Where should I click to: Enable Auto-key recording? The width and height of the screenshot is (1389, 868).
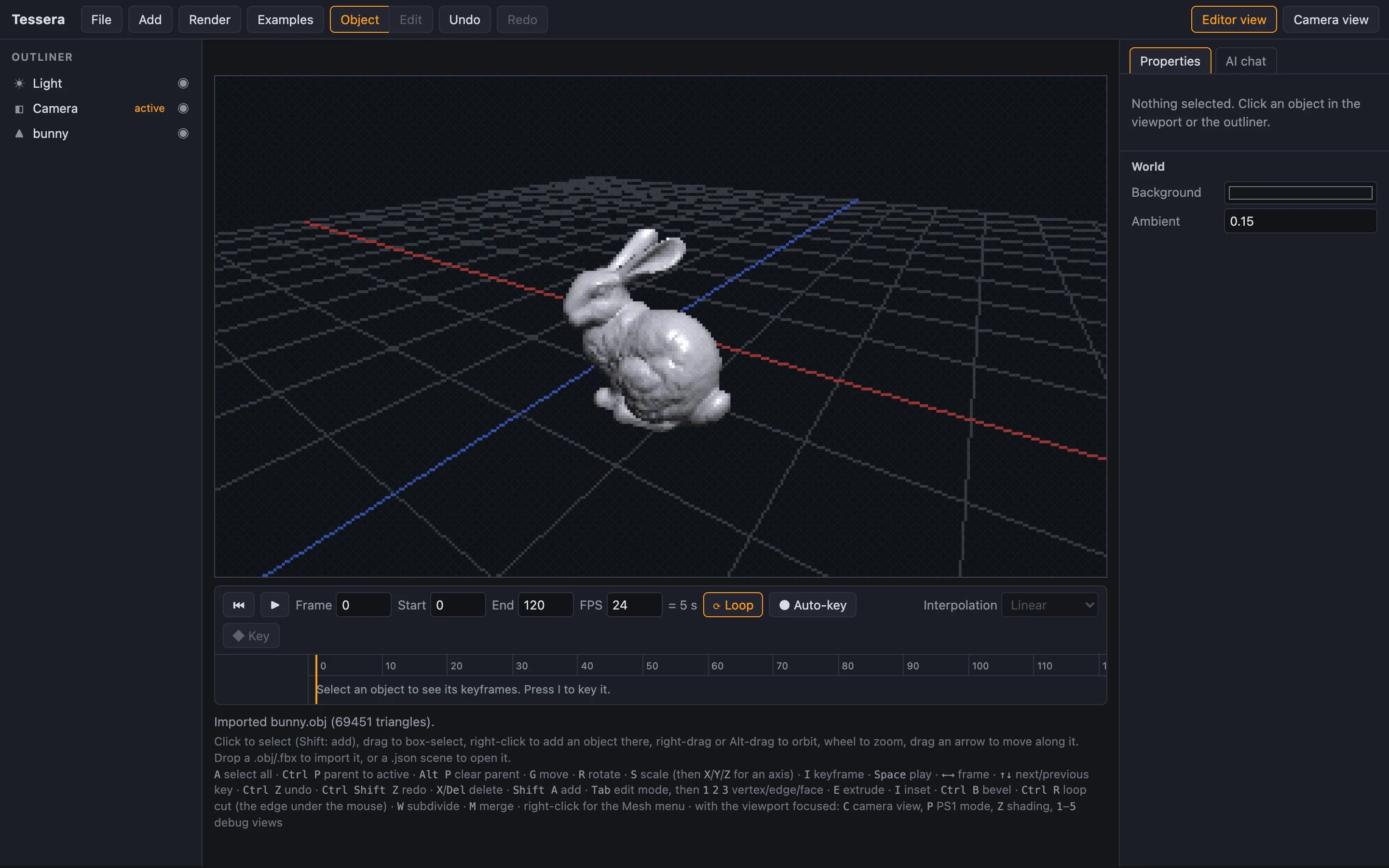(812, 605)
